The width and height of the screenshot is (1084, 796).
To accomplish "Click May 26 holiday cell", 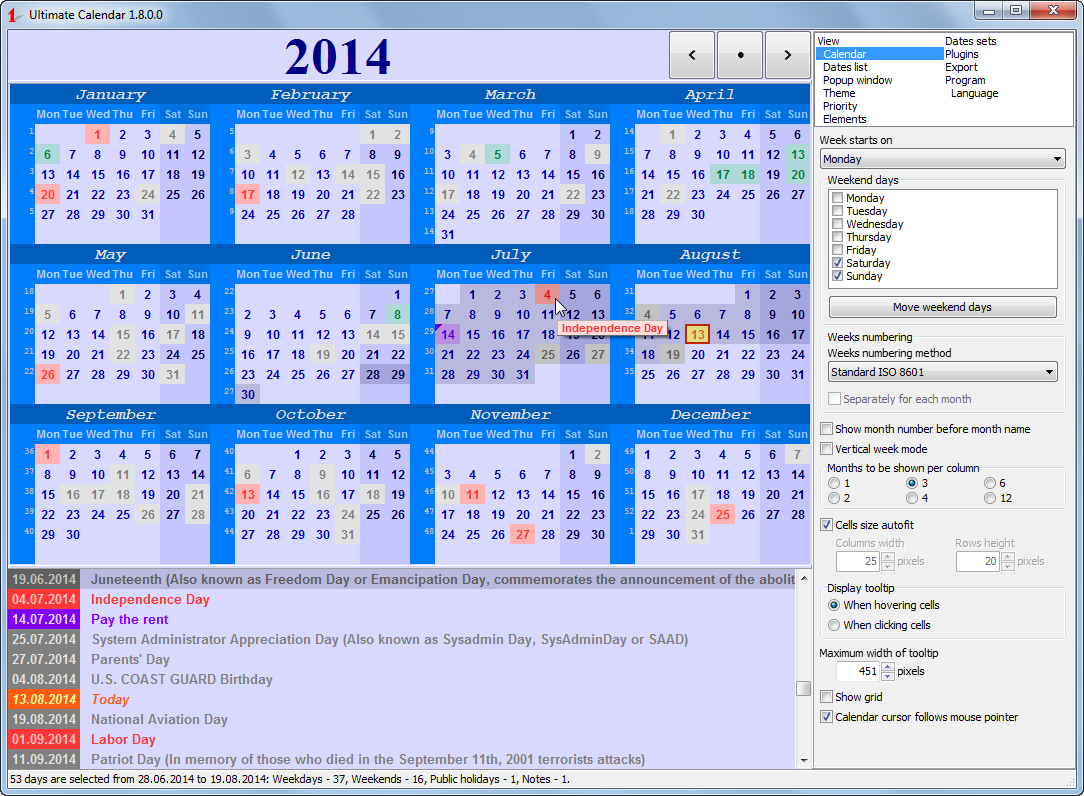I will coord(47,374).
